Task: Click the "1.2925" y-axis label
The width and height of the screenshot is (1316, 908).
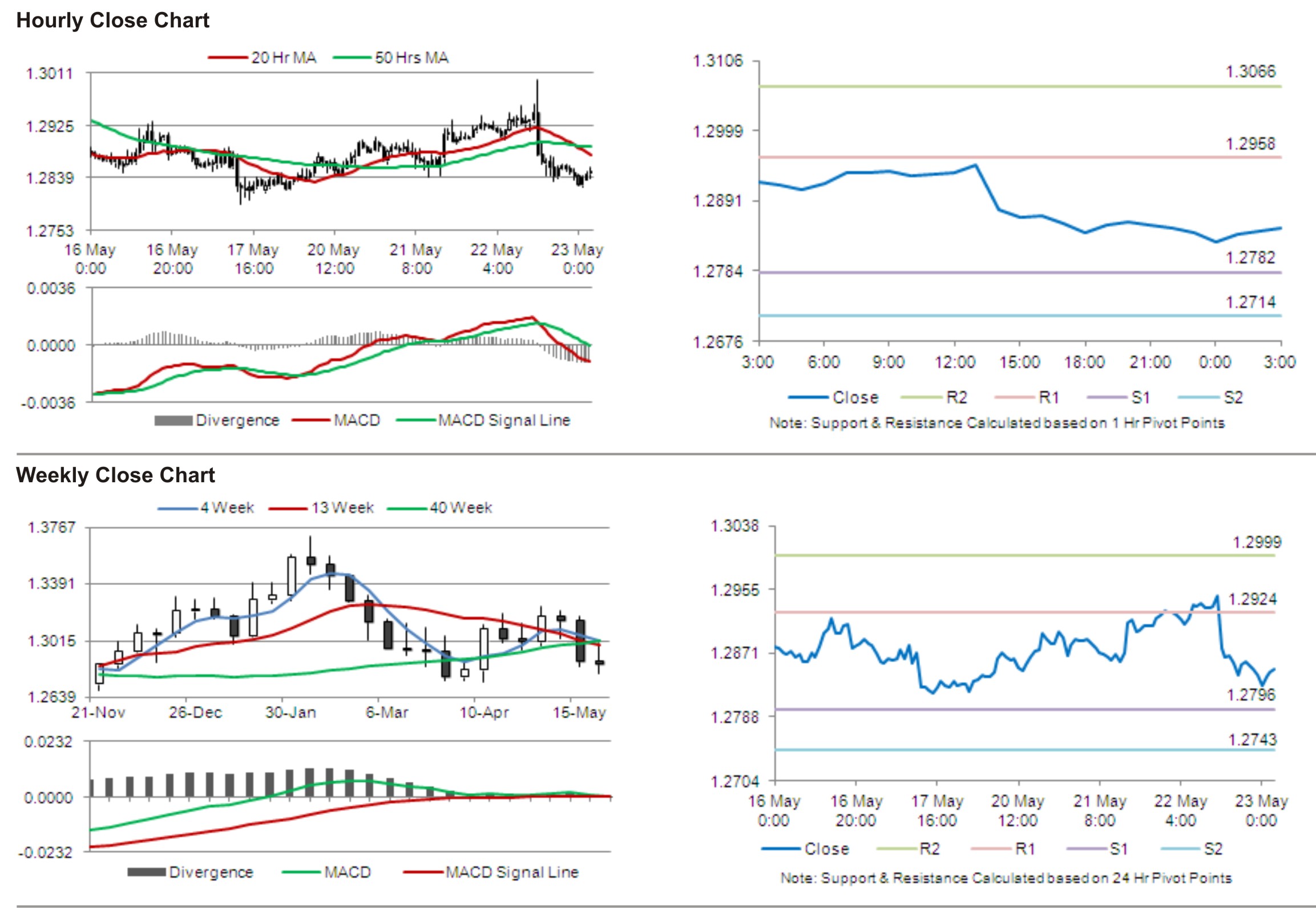Action: (50, 126)
